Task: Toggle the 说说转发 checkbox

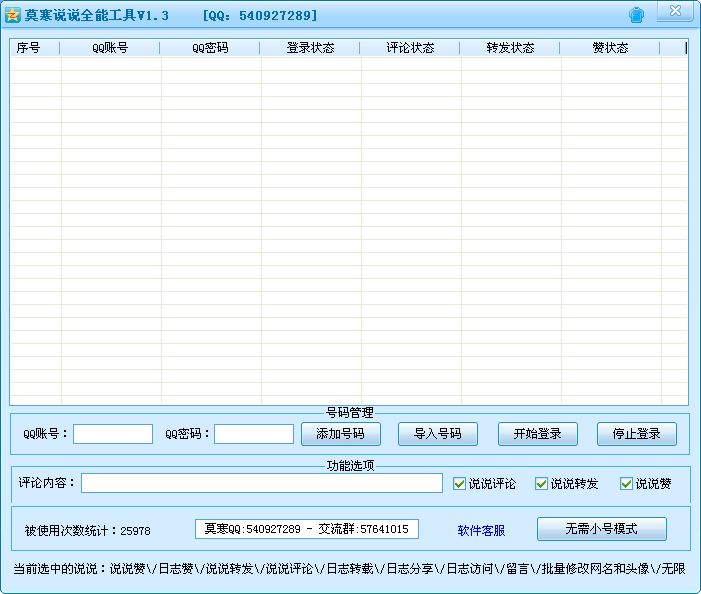Action: click(x=541, y=483)
